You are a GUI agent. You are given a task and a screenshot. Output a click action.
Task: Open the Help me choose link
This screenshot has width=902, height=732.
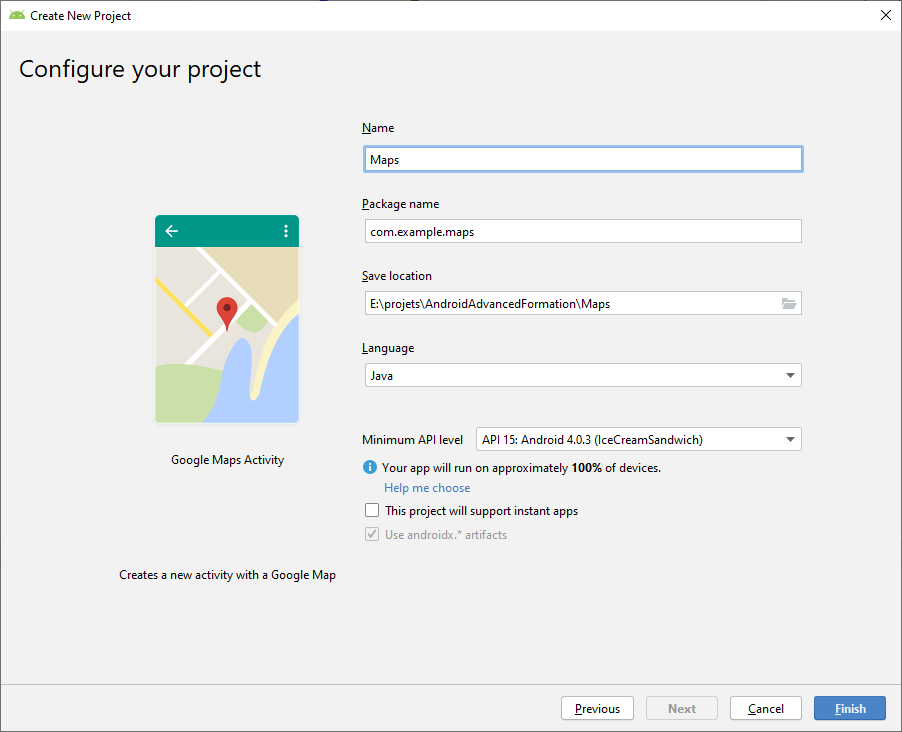[427, 488]
